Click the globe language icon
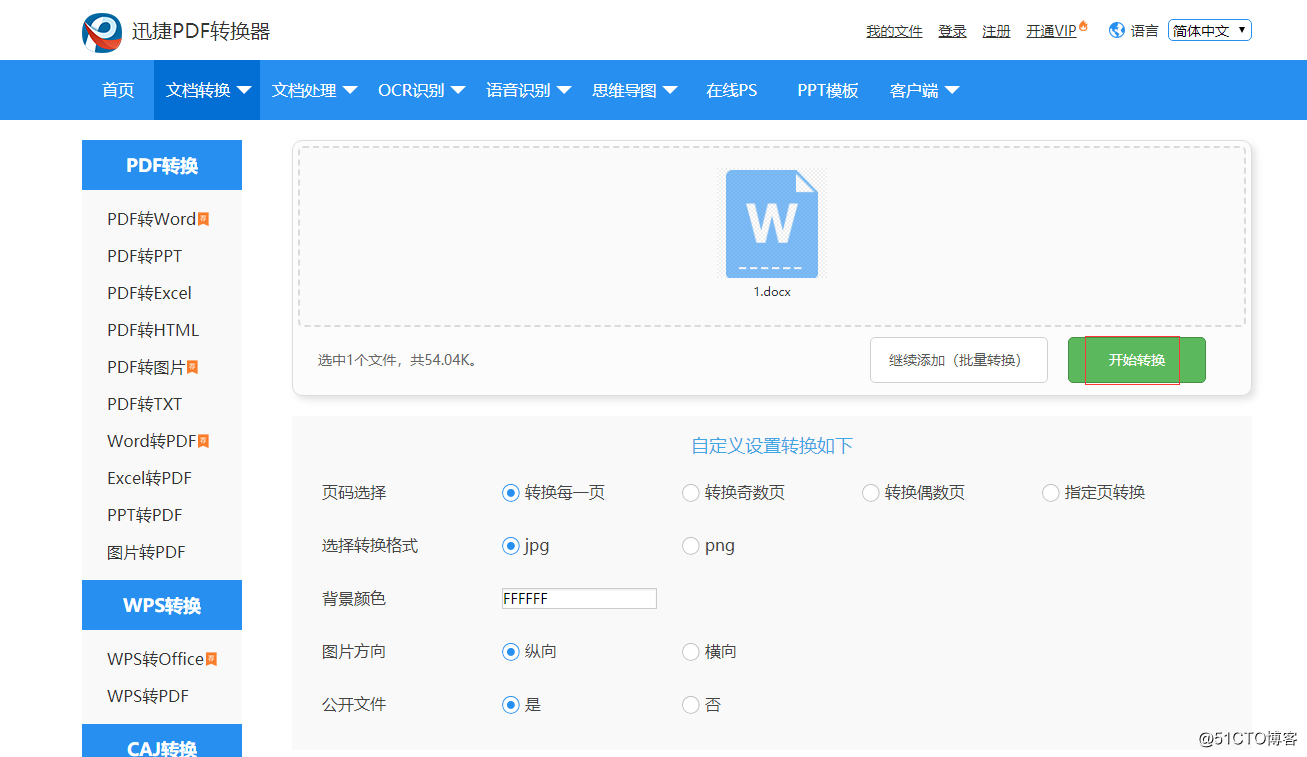Screen dimensions: 1307x757 [1117, 30]
